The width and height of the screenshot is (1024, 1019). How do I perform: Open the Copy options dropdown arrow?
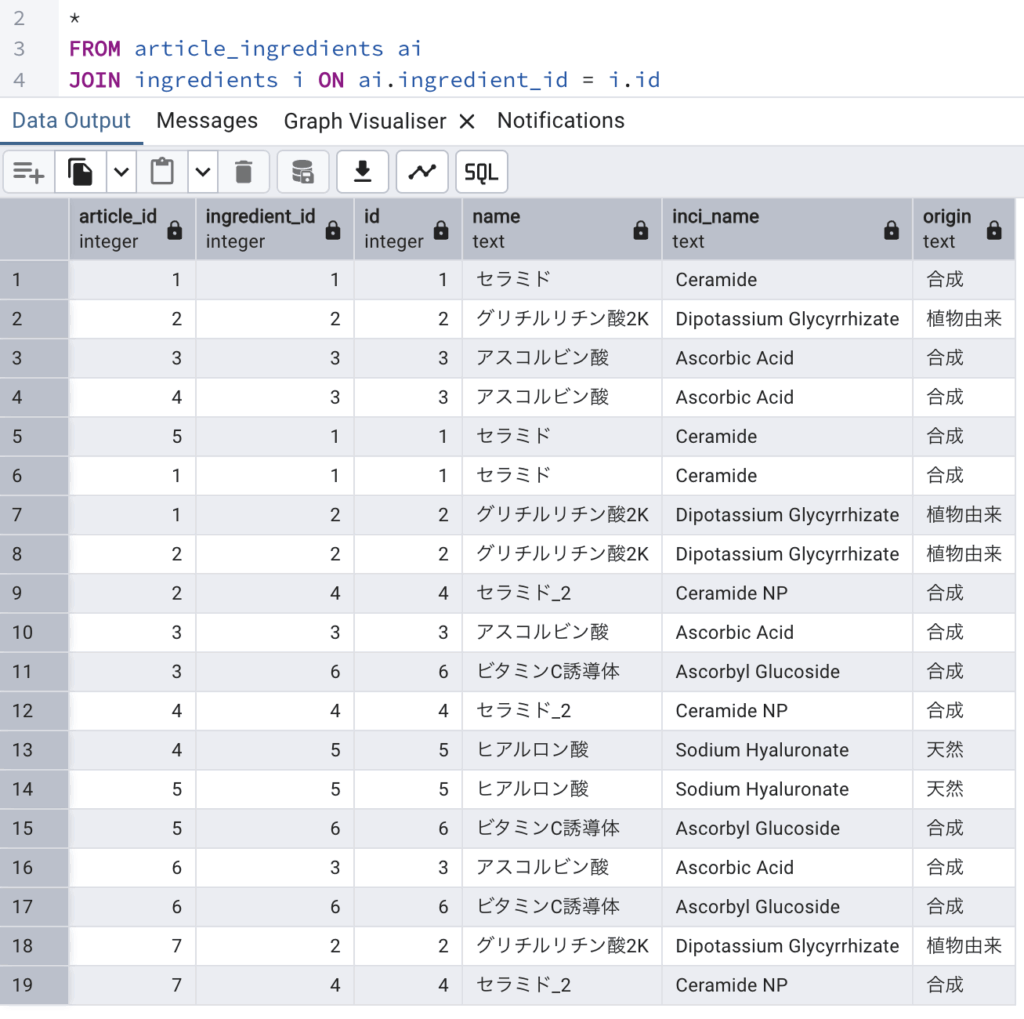tap(121, 172)
